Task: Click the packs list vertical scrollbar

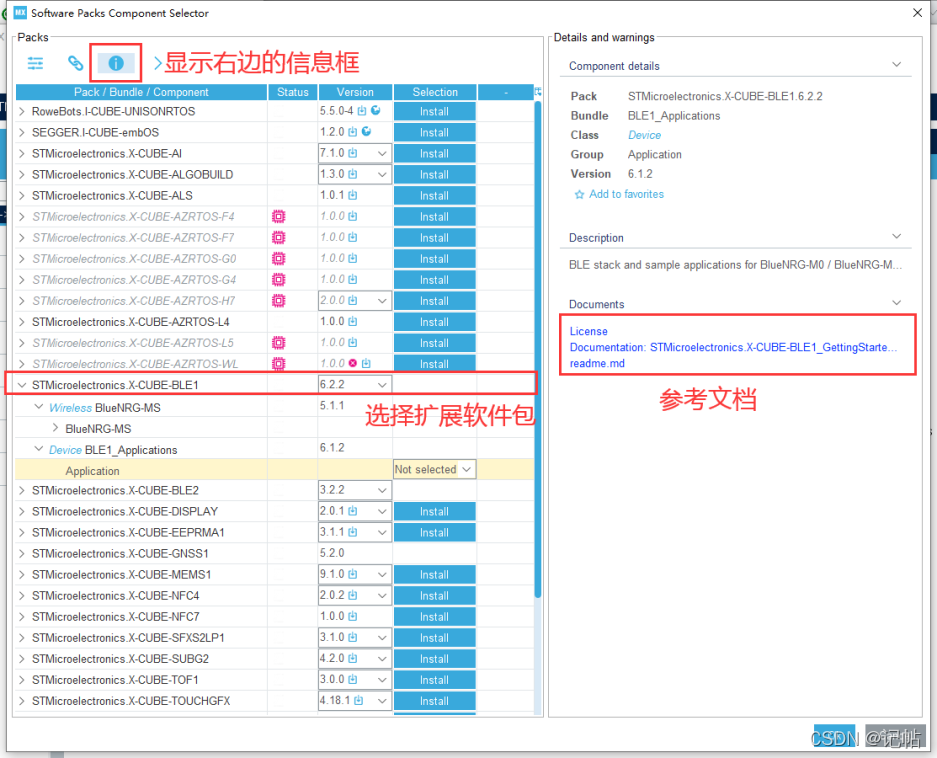Action: point(538,350)
